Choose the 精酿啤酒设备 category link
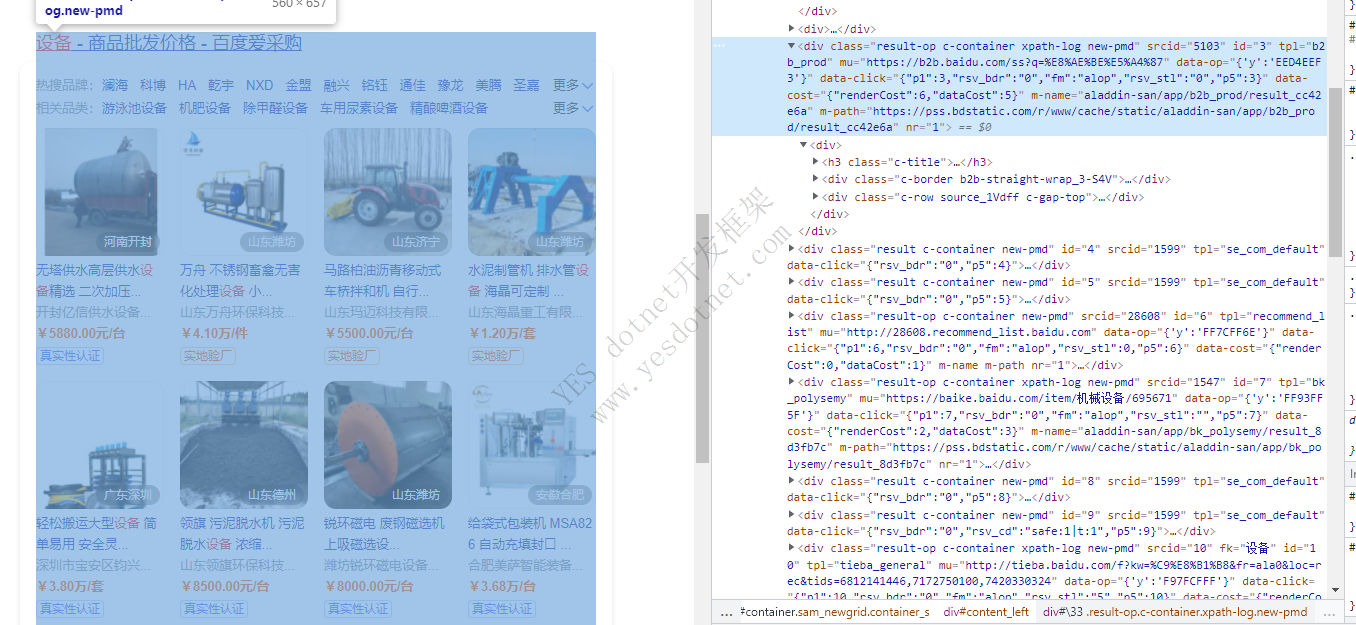Image resolution: width=1356 pixels, height=625 pixels. pos(449,108)
